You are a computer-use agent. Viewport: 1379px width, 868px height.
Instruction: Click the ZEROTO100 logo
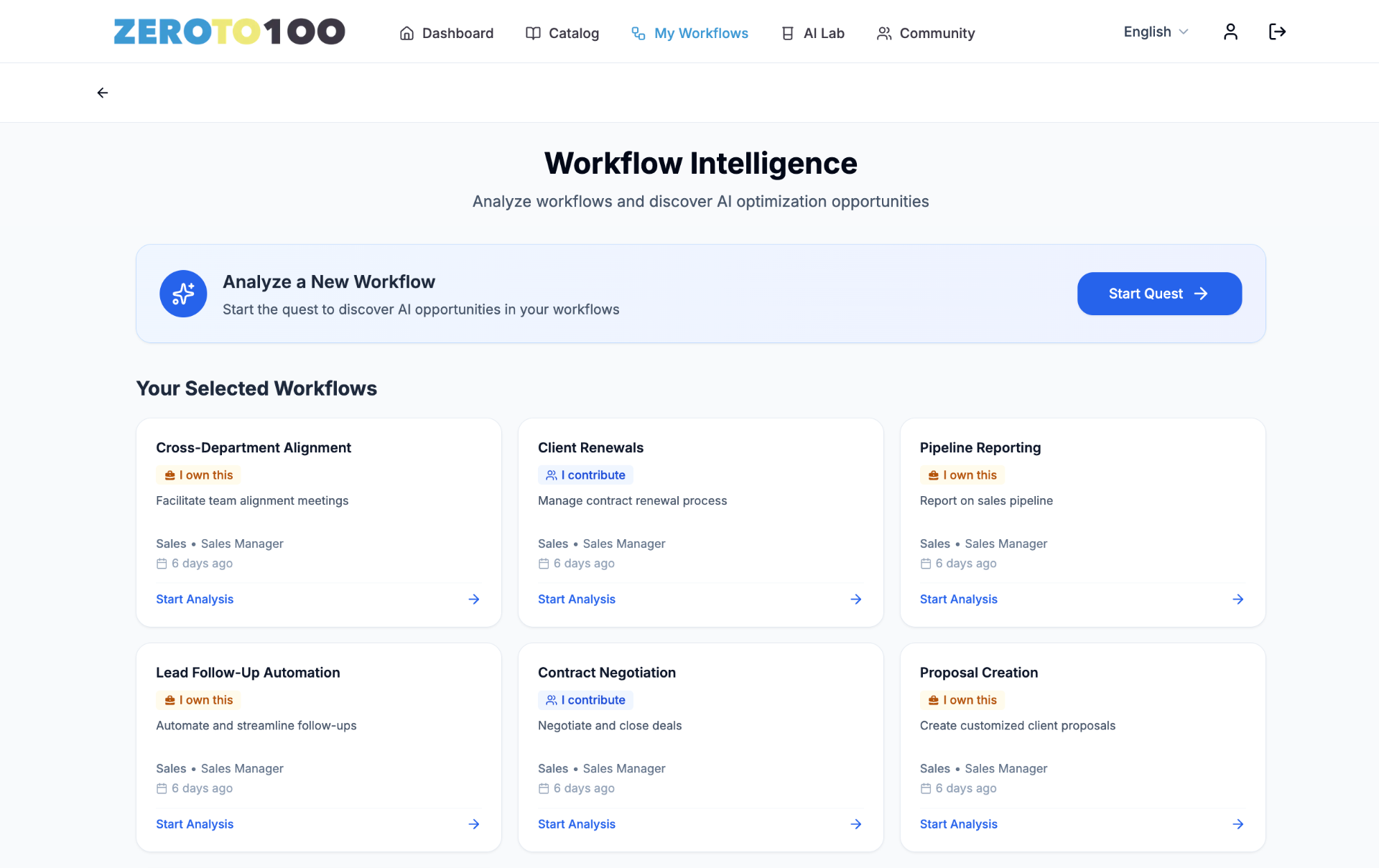point(229,31)
